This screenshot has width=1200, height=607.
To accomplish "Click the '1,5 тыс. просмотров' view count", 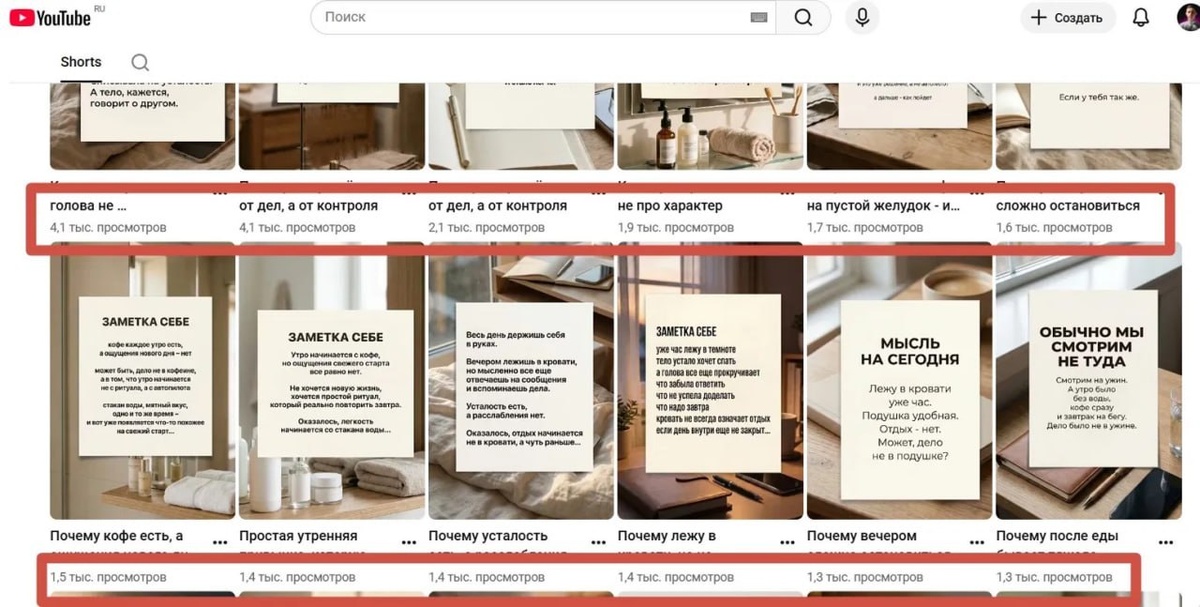I will (x=108, y=577).
